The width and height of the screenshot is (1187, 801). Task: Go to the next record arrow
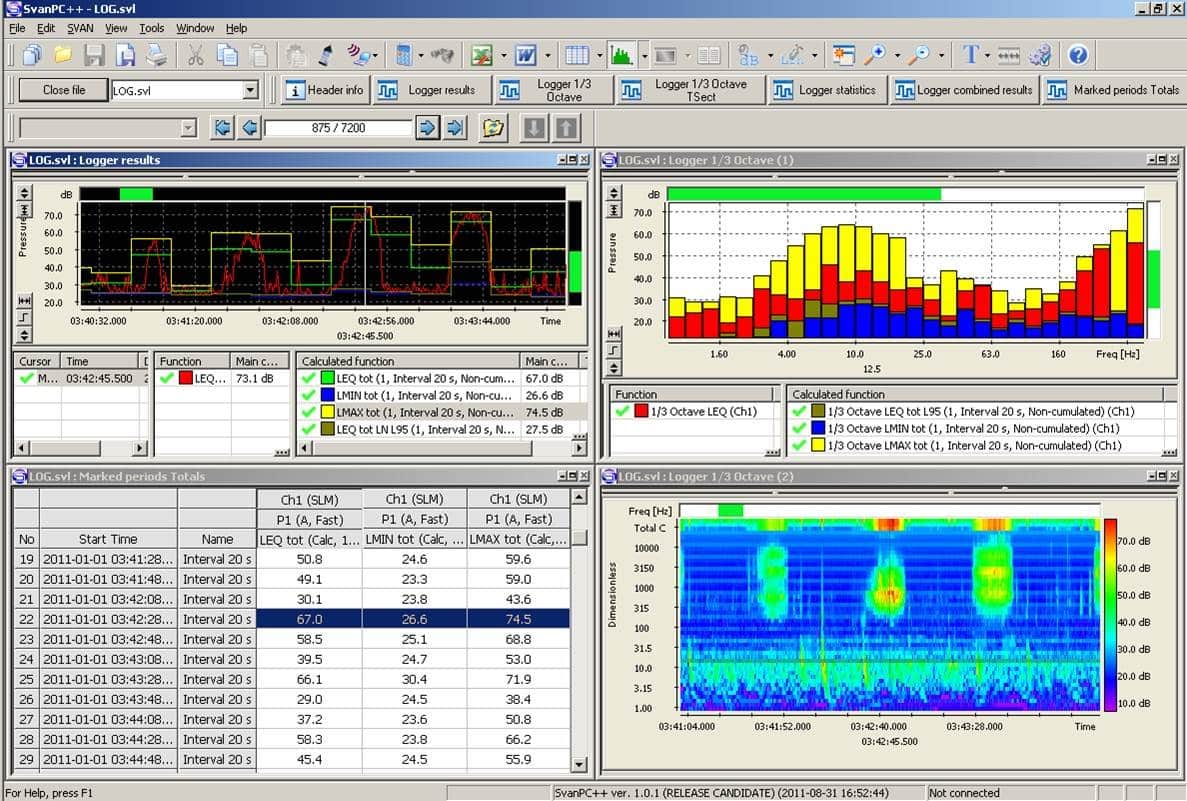tap(427, 128)
